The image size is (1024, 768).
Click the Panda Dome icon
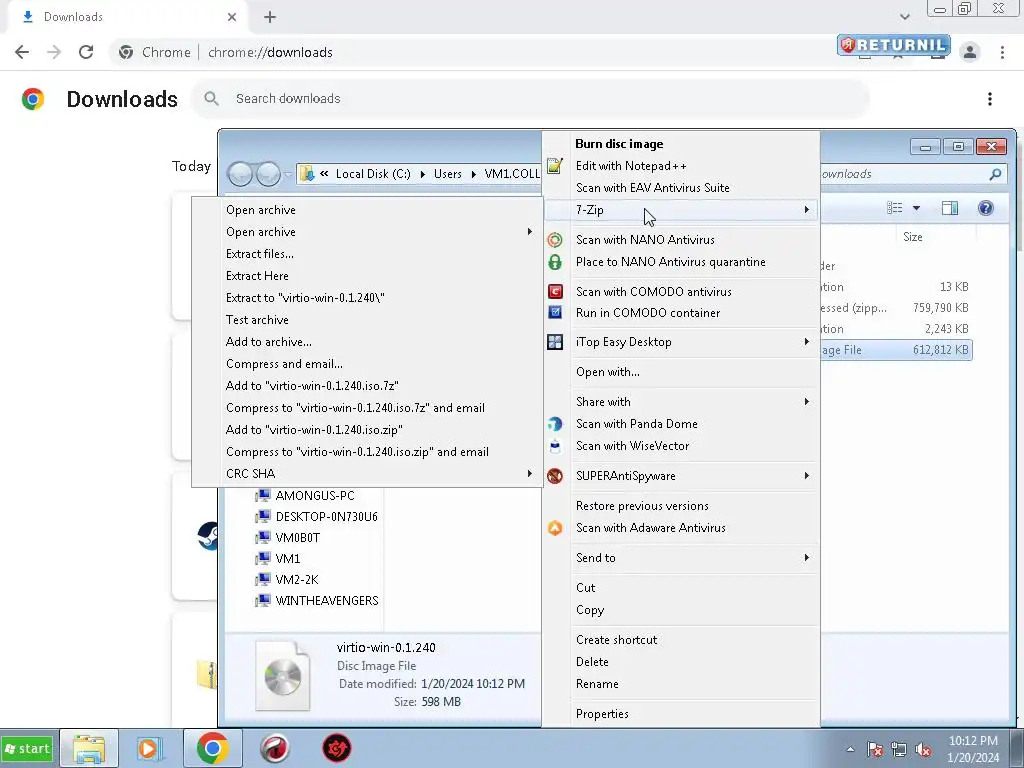pyautogui.click(x=554, y=424)
